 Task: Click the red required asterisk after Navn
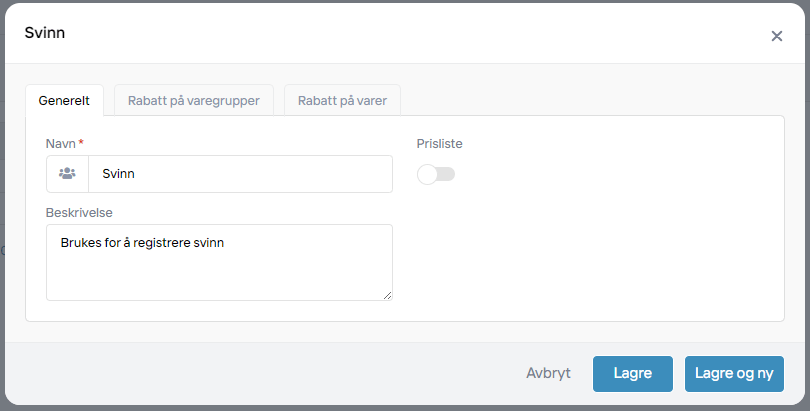(x=81, y=143)
